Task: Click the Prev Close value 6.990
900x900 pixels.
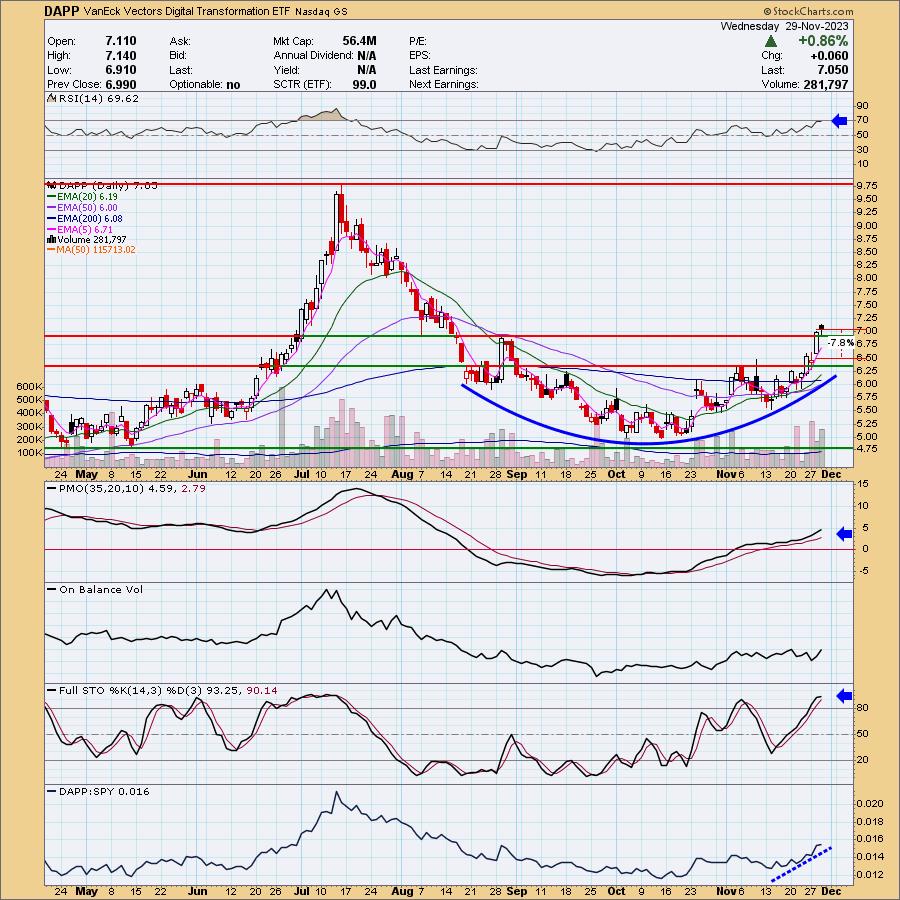Action: [121, 84]
